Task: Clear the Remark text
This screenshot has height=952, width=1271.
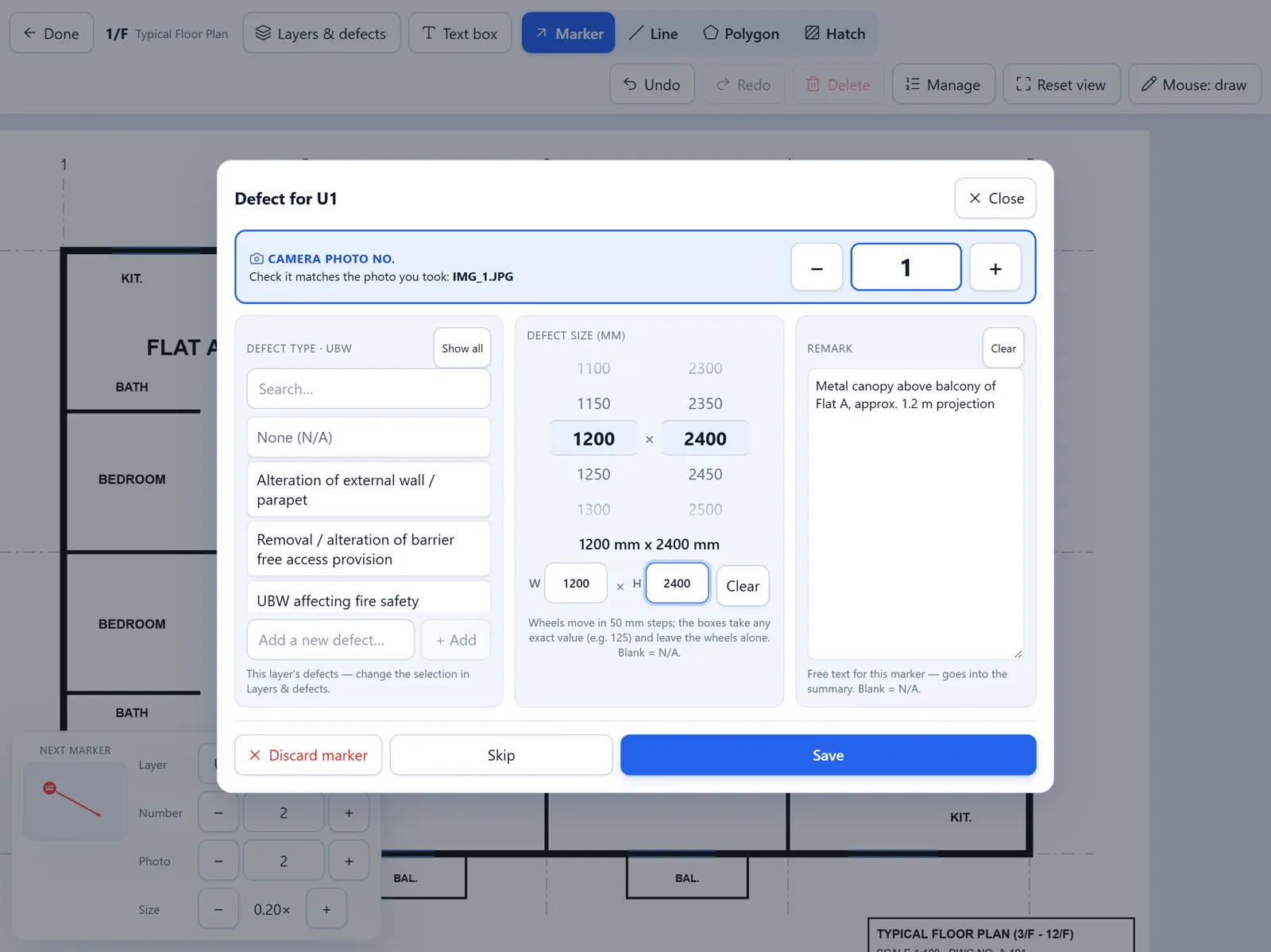Action: (x=1003, y=348)
